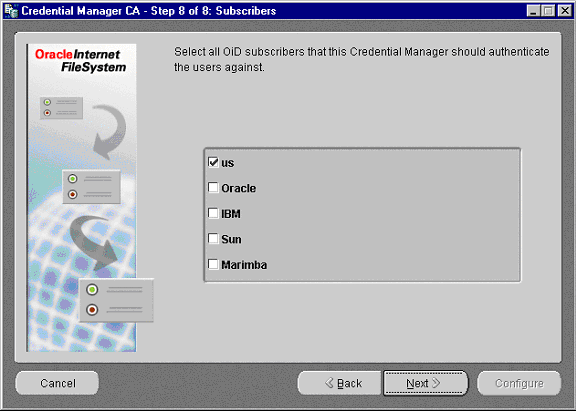Screen dimensions: 576x411
Task: Close the Credential Manager window
Action: pos(564,11)
